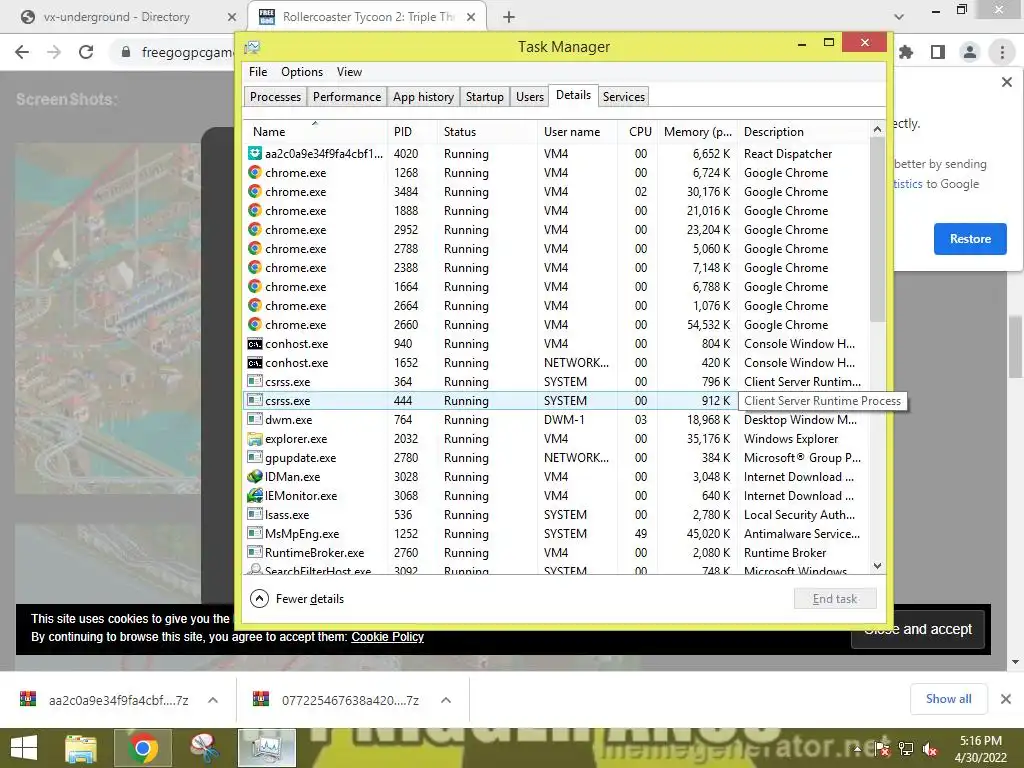Show hidden system tray icons
Image resolution: width=1024 pixels, height=768 pixels.
(x=857, y=750)
